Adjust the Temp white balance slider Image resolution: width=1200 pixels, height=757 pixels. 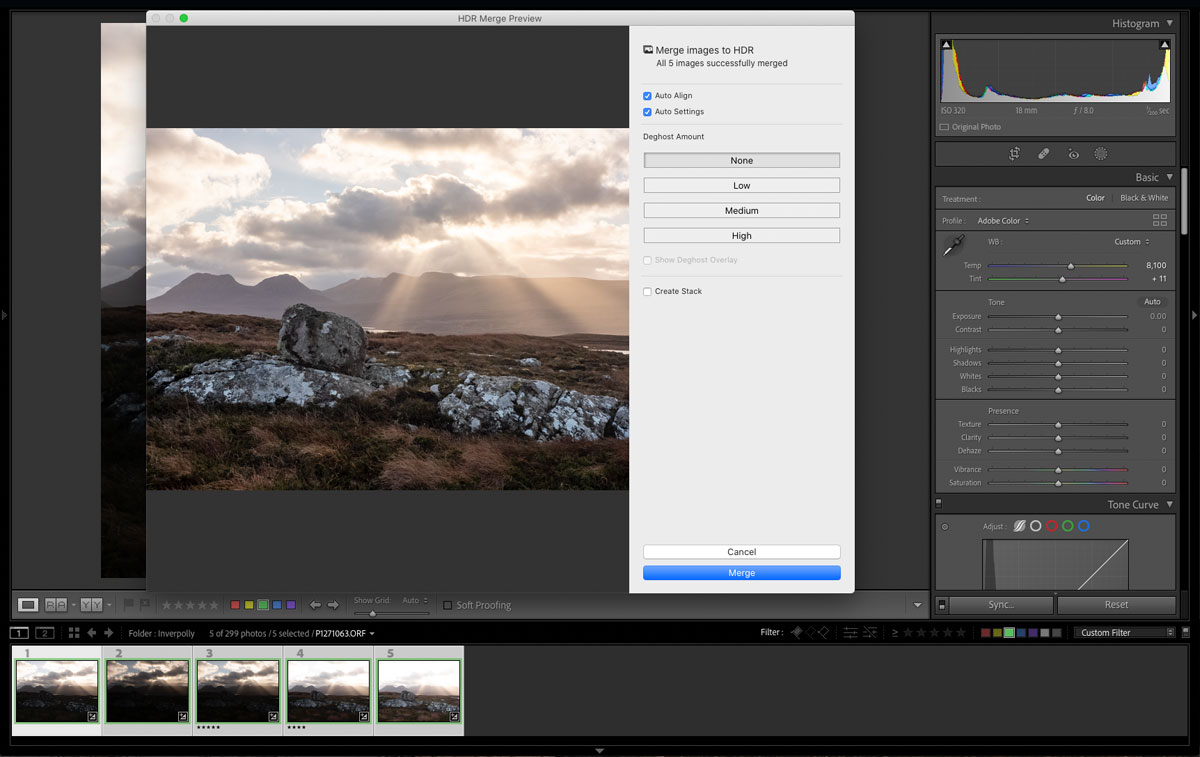(1070, 266)
